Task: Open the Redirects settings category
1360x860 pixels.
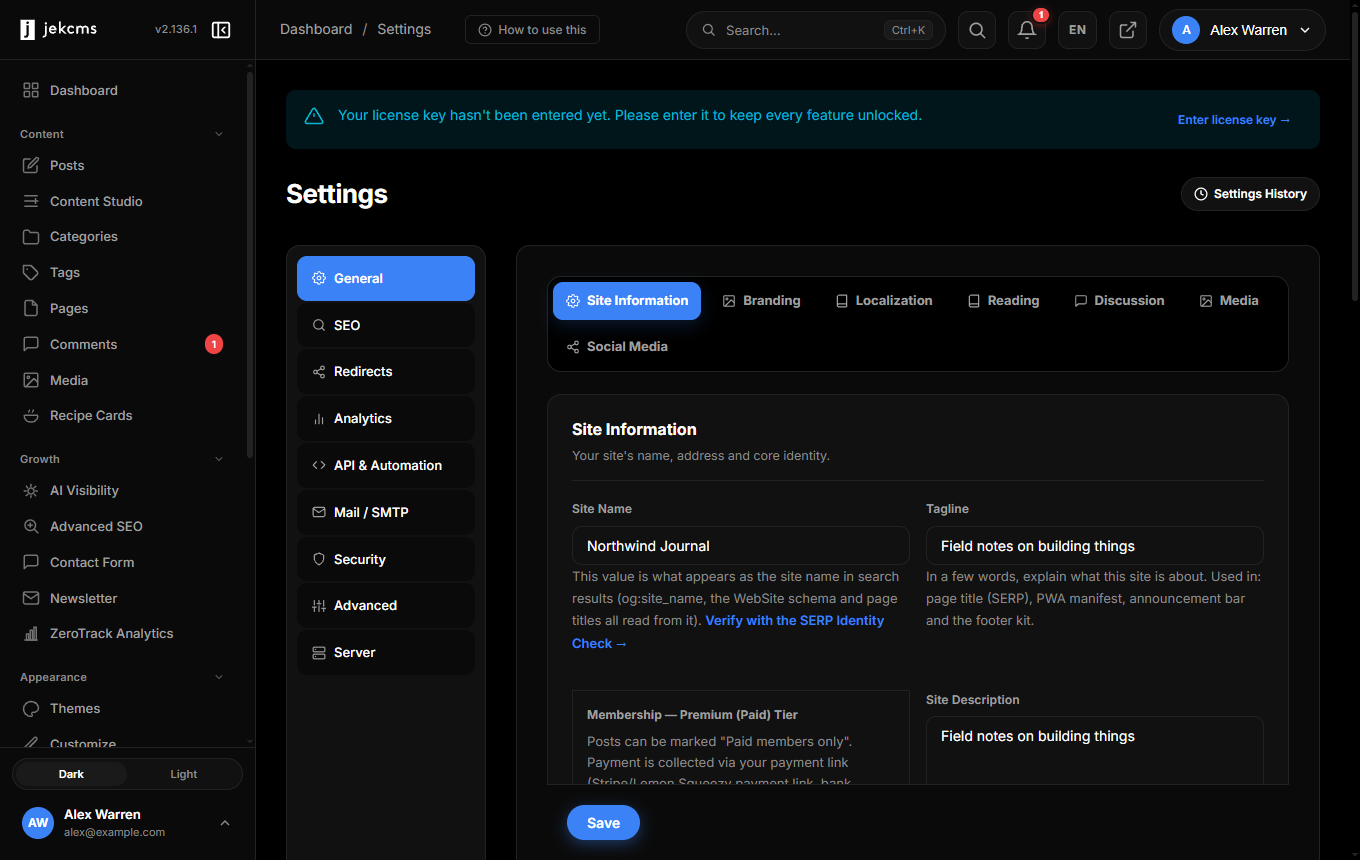Action: pos(386,371)
